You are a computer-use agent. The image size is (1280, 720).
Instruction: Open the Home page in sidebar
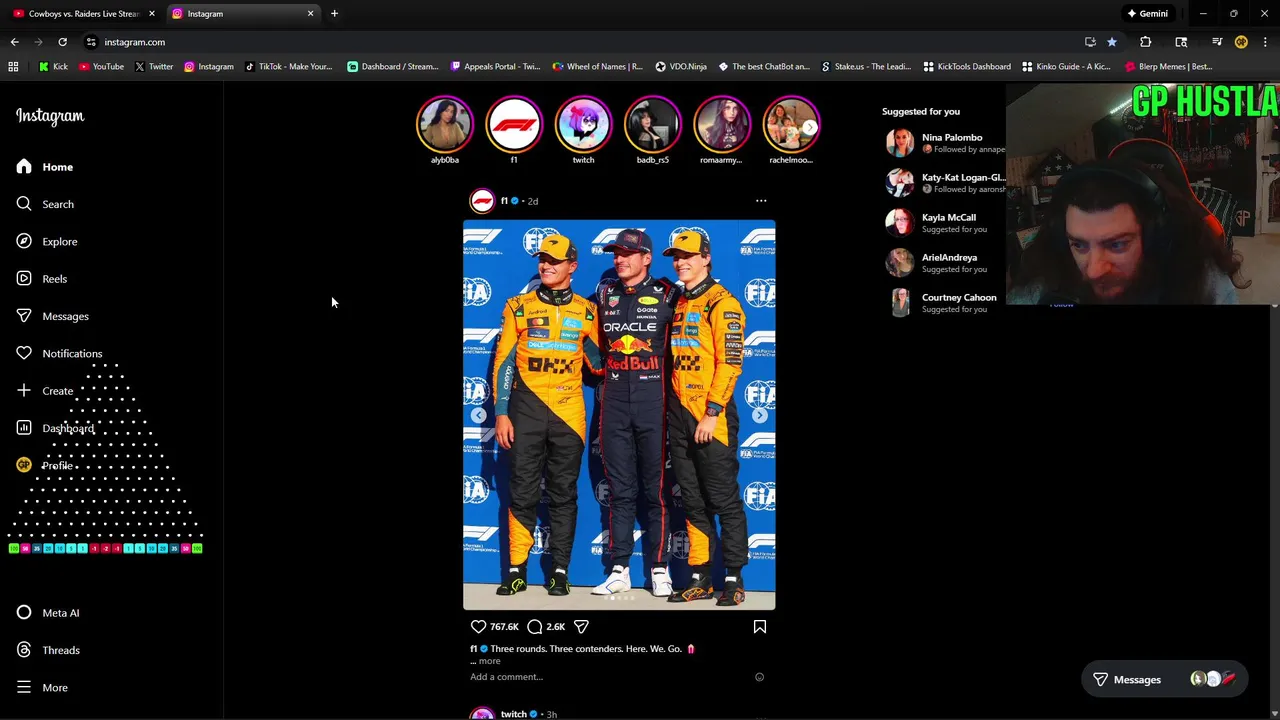point(45,167)
